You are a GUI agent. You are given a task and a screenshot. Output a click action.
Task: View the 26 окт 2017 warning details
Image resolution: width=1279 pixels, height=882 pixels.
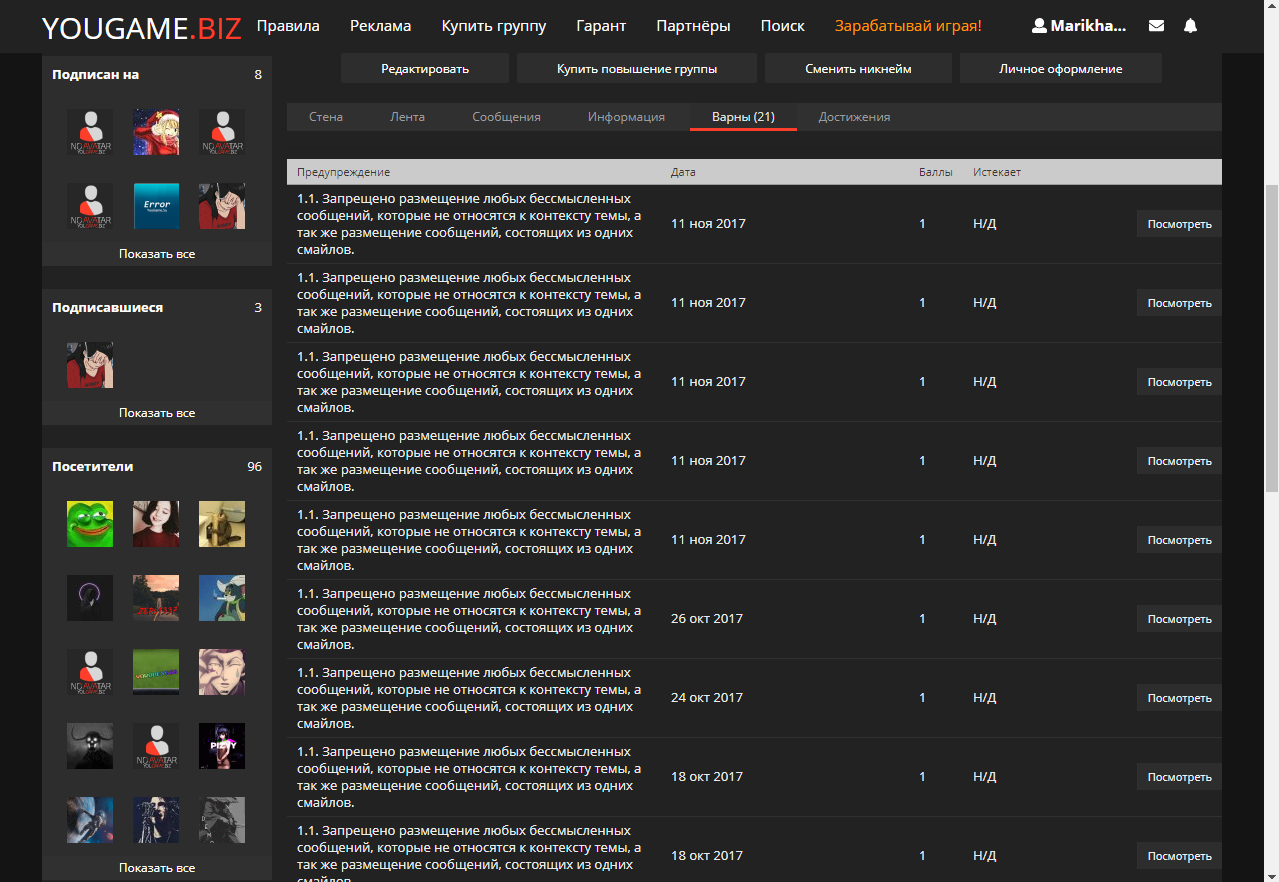point(1179,619)
